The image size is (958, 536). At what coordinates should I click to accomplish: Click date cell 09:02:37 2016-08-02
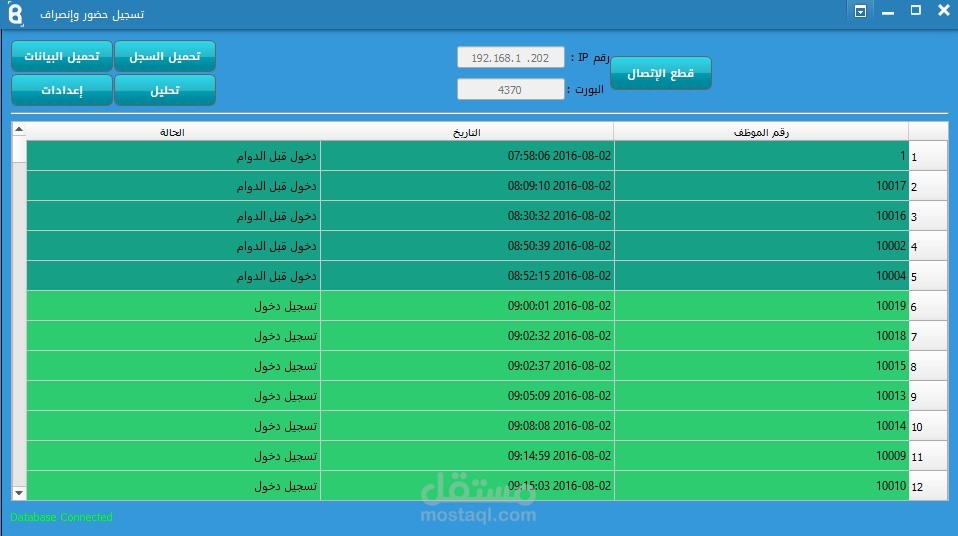click(467, 365)
